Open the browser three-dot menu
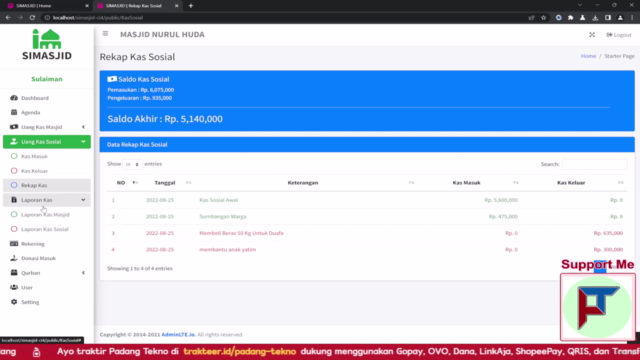The width and height of the screenshot is (640, 360). 632,18
